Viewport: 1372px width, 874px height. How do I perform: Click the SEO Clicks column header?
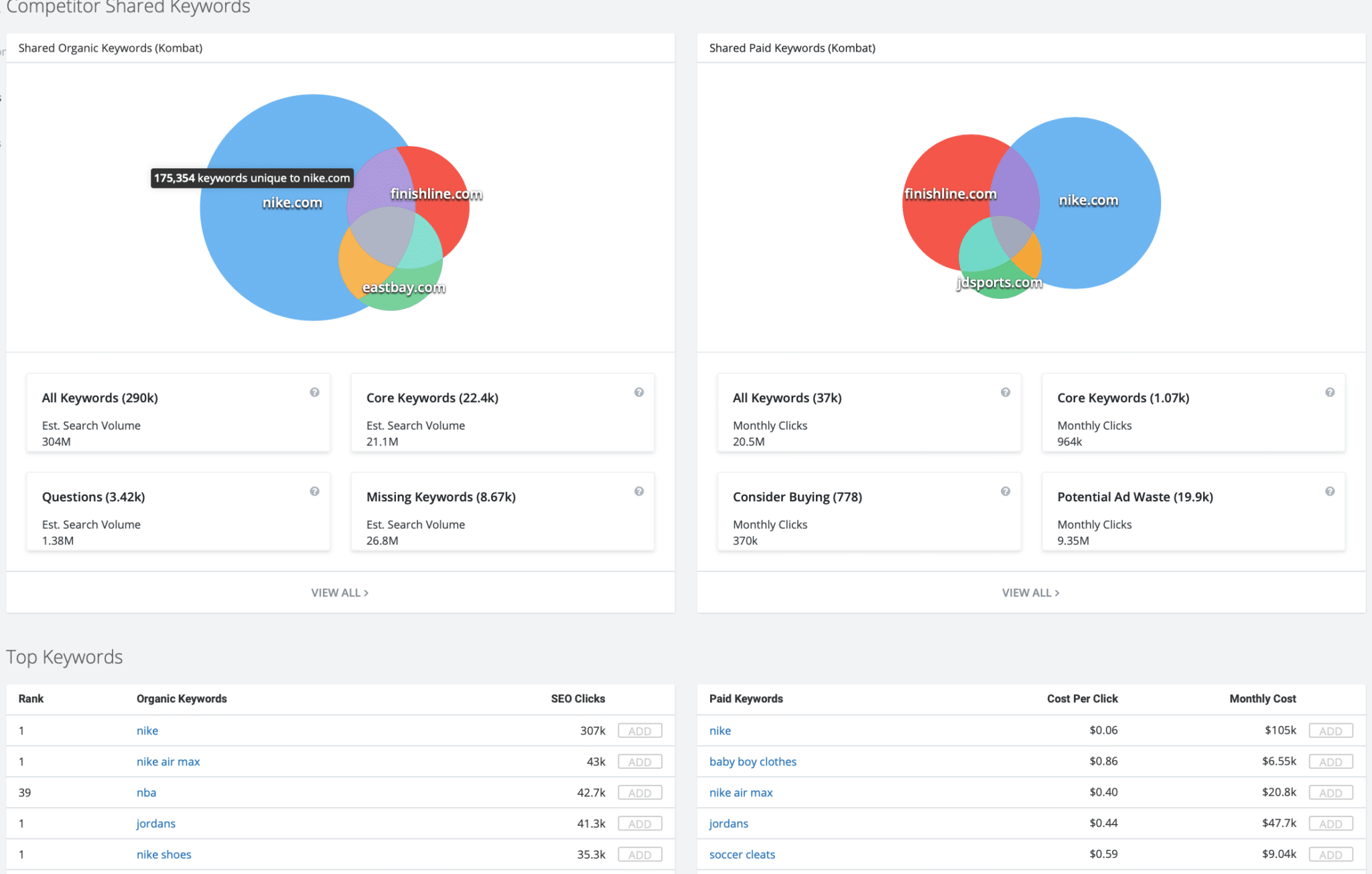click(577, 699)
